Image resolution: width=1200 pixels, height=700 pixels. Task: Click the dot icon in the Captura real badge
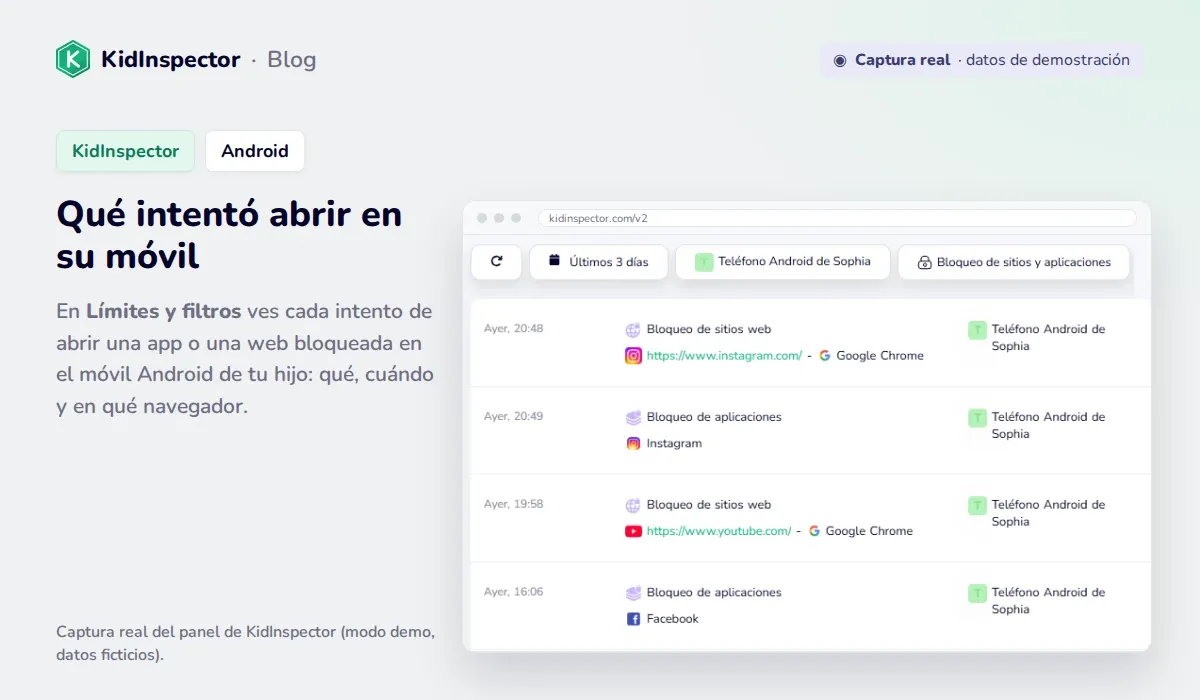coord(840,60)
